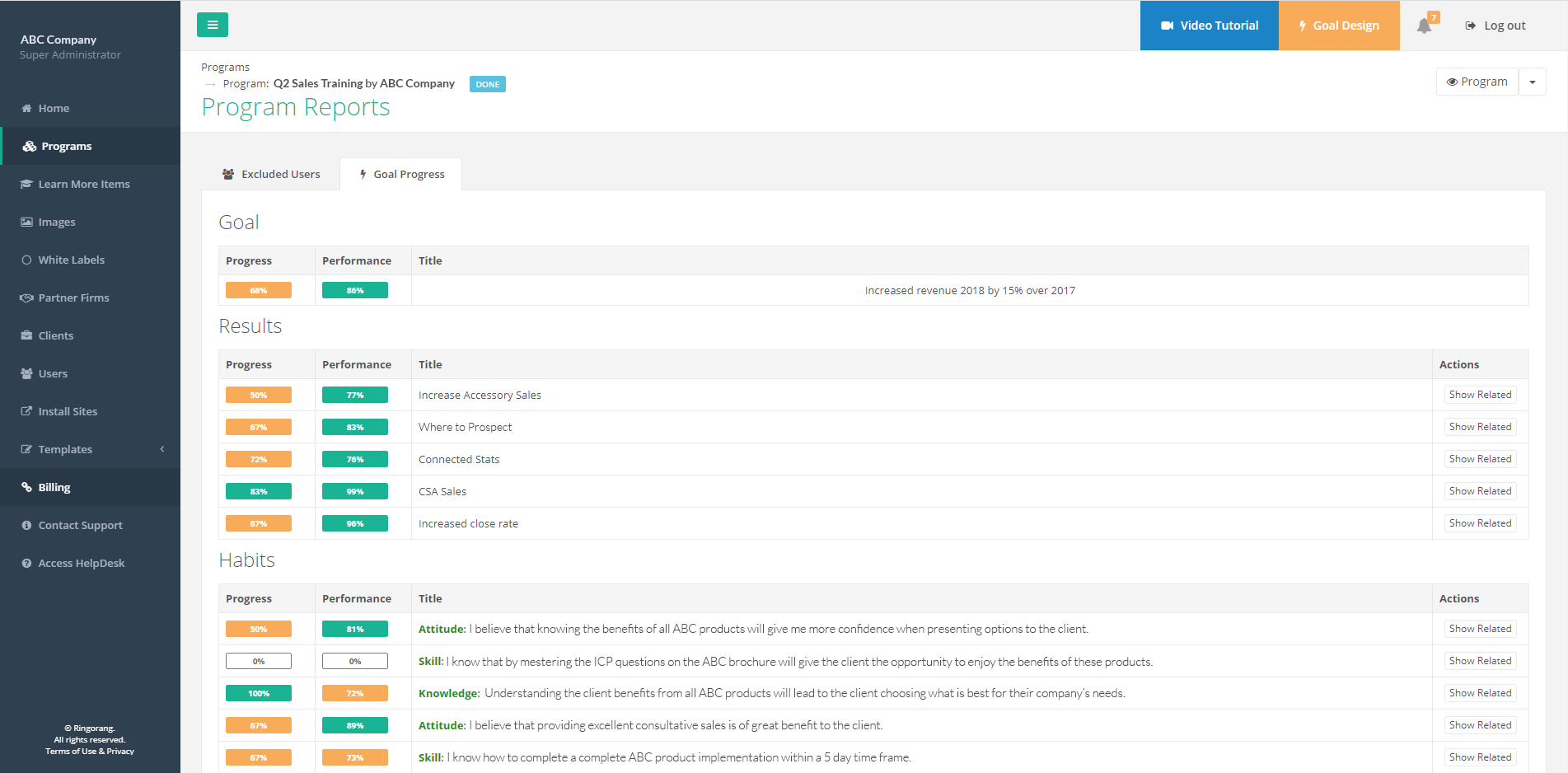Image resolution: width=1568 pixels, height=773 pixels.
Task: Show Related for the Knowledge habit
Action: (1481, 693)
